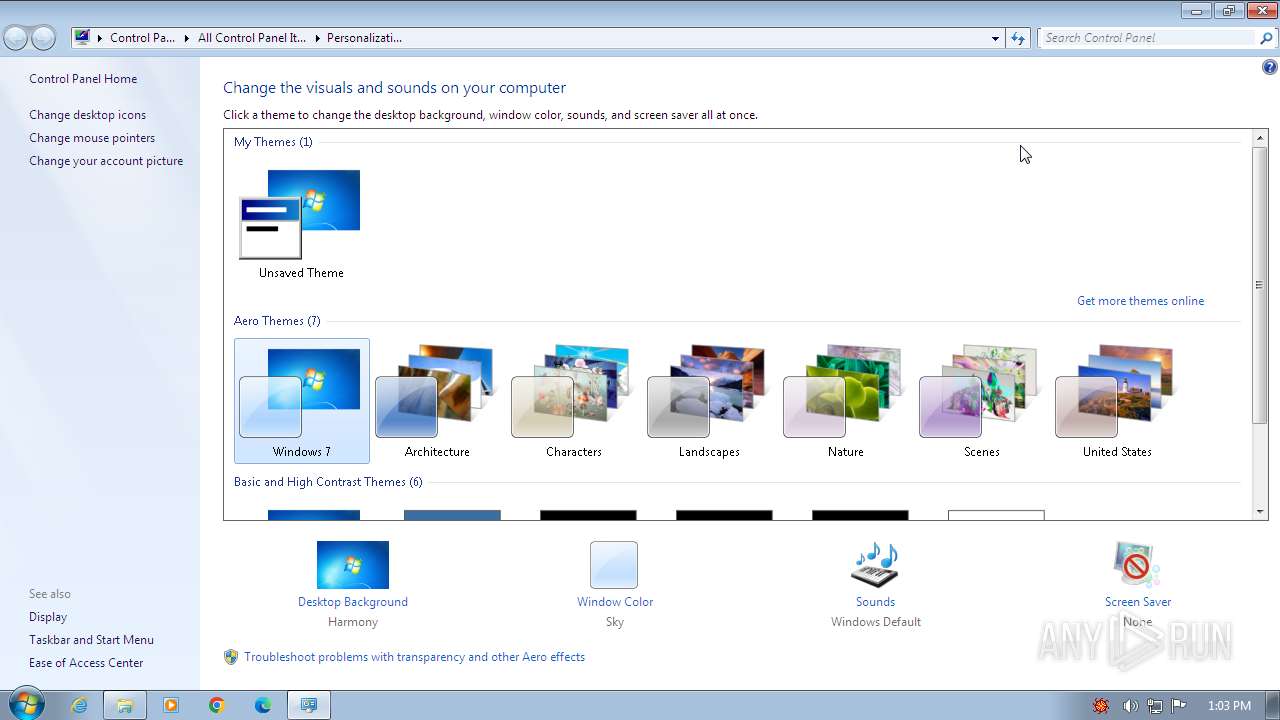Click the themes list scrollbar thumb

tap(1260, 284)
